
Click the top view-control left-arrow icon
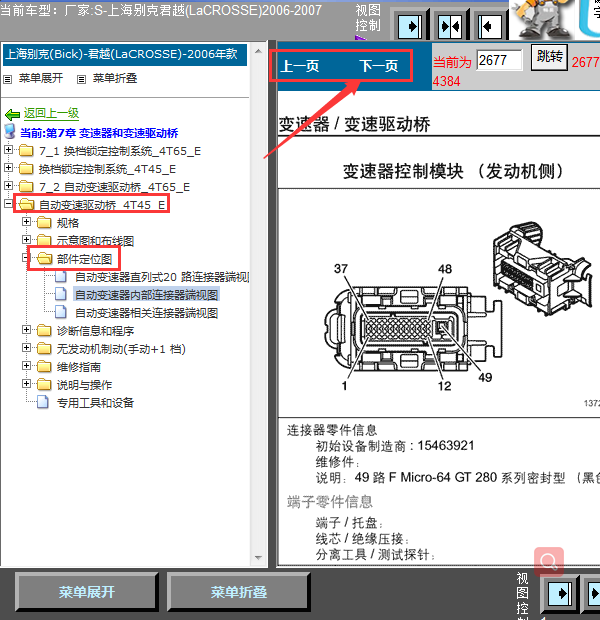click(490, 26)
